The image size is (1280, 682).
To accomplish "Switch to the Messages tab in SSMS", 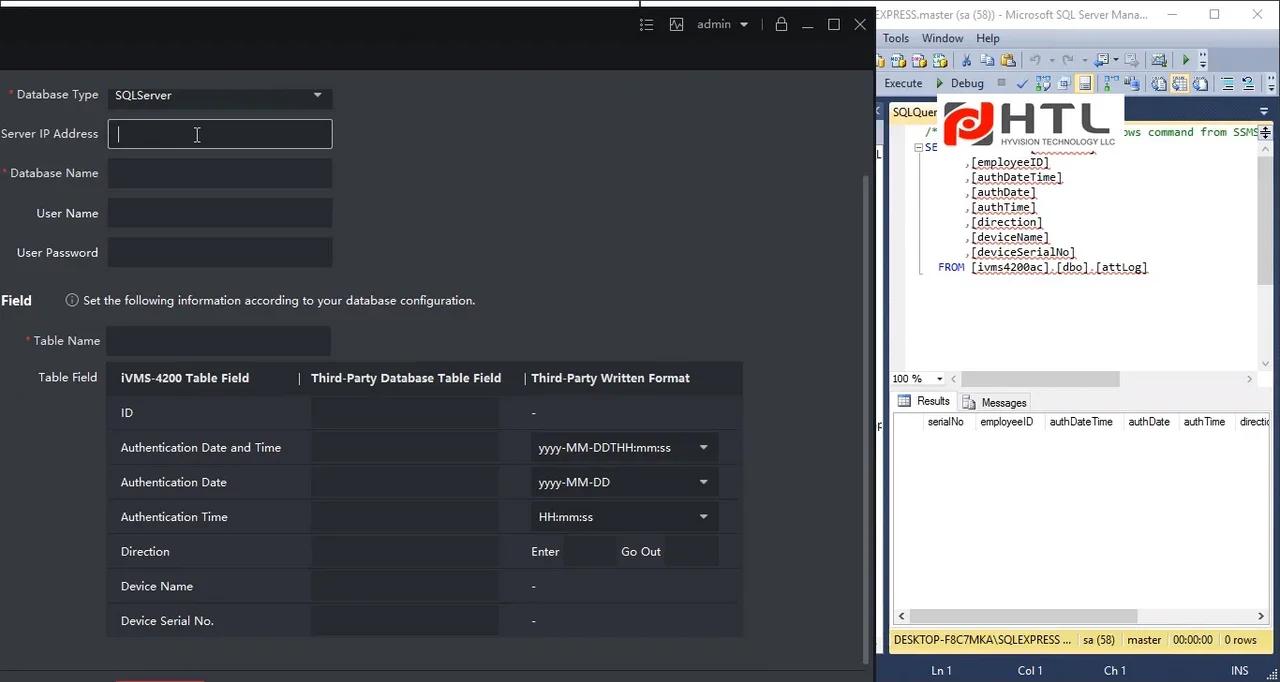I will [1003, 402].
